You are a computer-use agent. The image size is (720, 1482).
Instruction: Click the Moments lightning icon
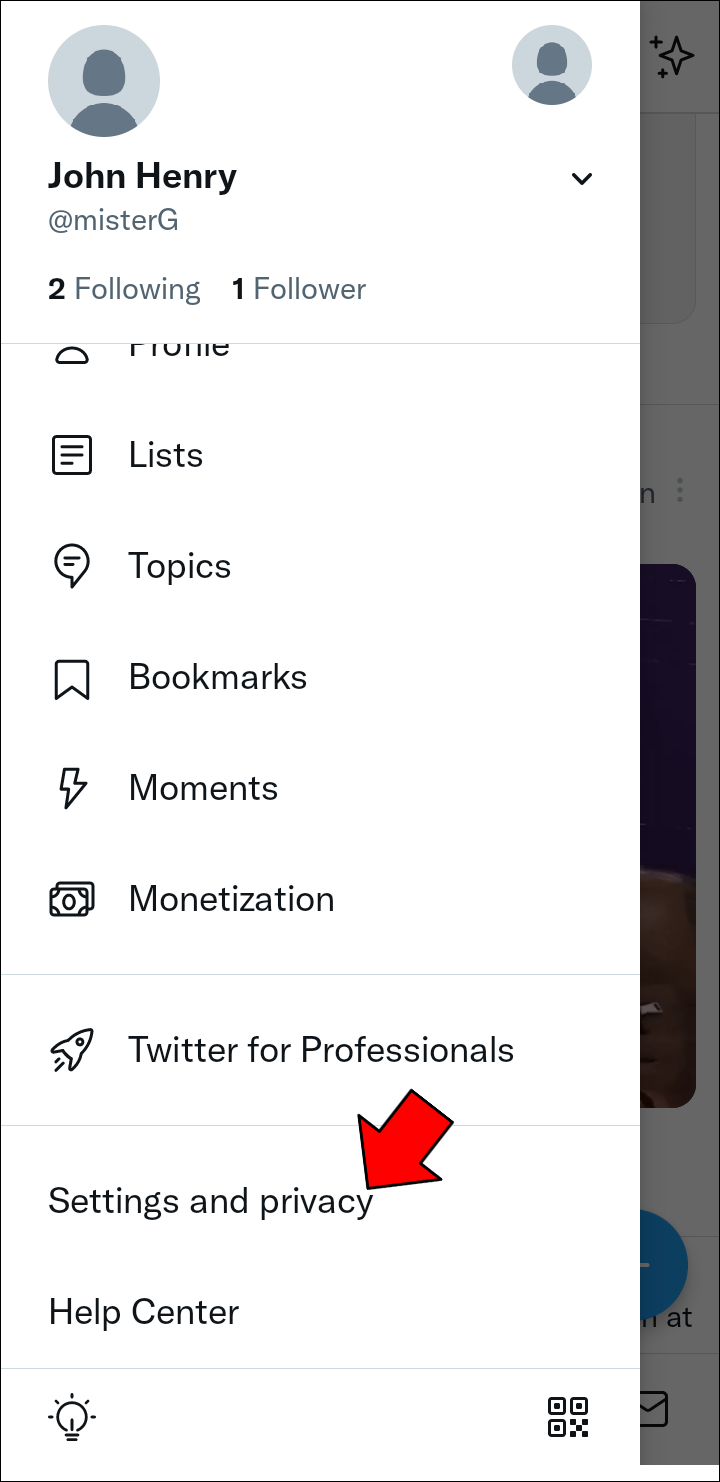71,787
